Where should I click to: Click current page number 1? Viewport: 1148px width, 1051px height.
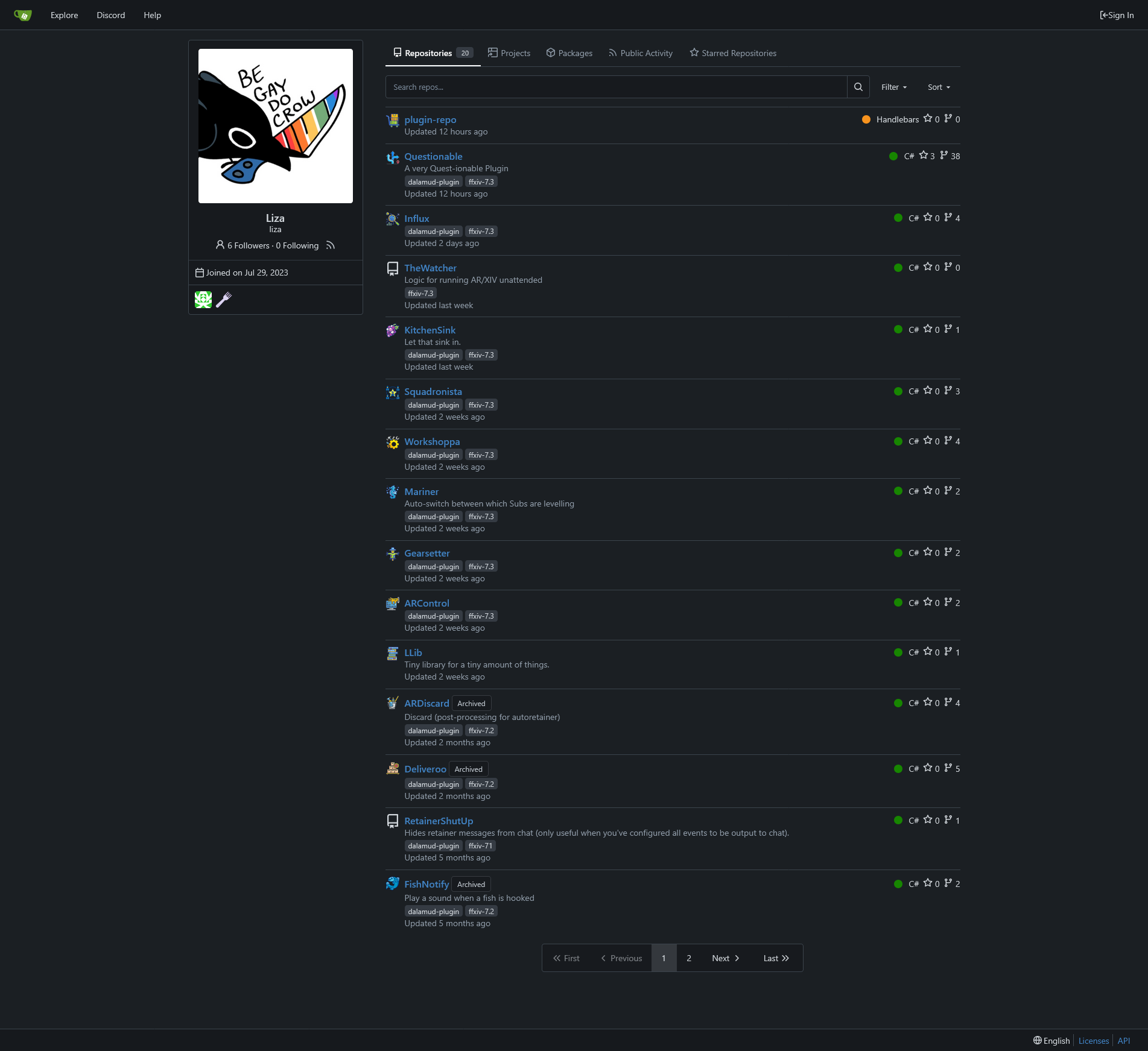tap(664, 958)
